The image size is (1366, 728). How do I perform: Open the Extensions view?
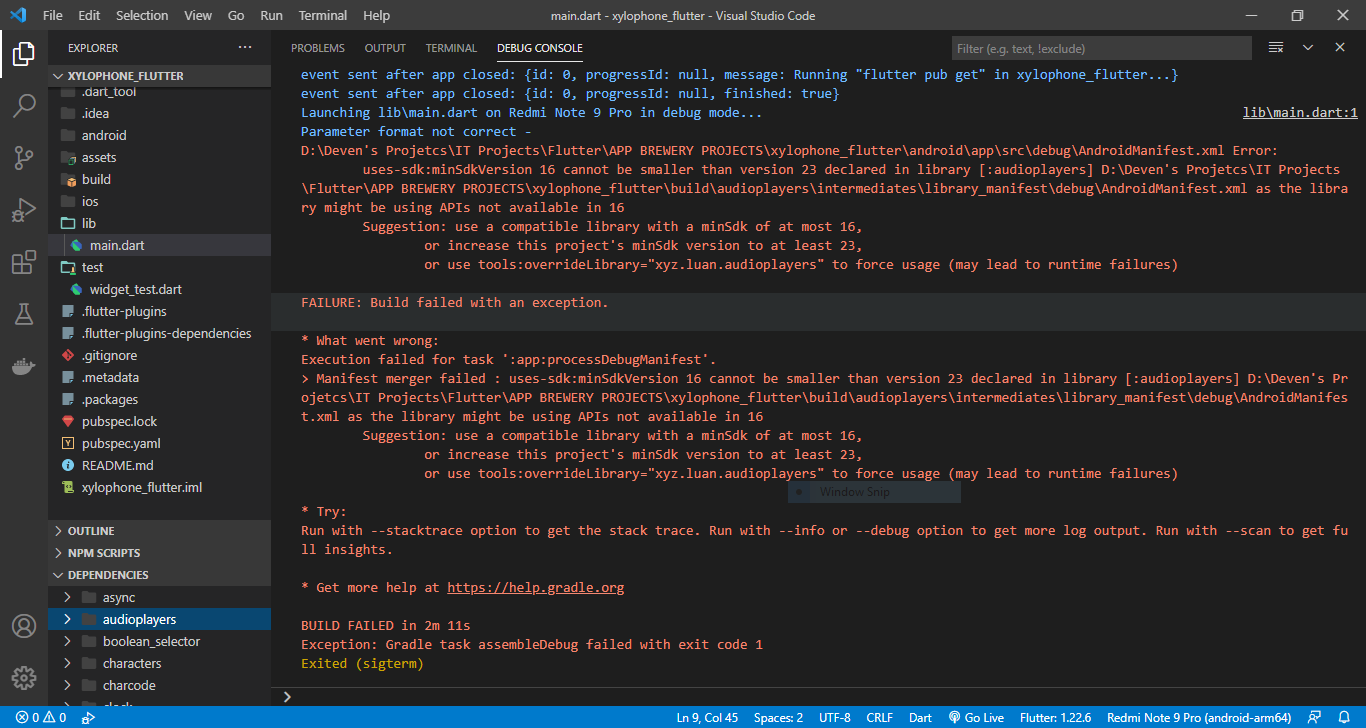pyautogui.click(x=23, y=263)
